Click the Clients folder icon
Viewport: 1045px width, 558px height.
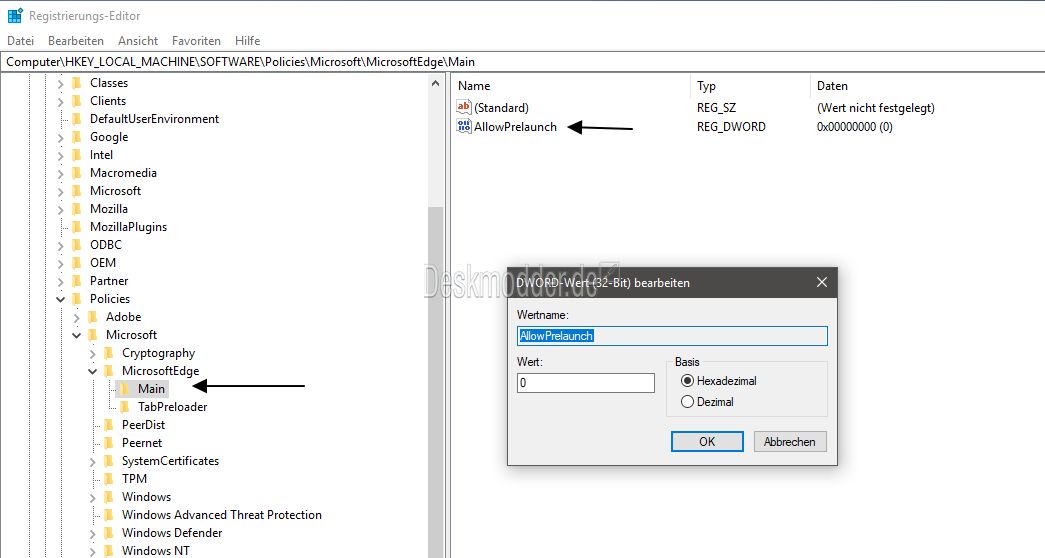(x=77, y=101)
